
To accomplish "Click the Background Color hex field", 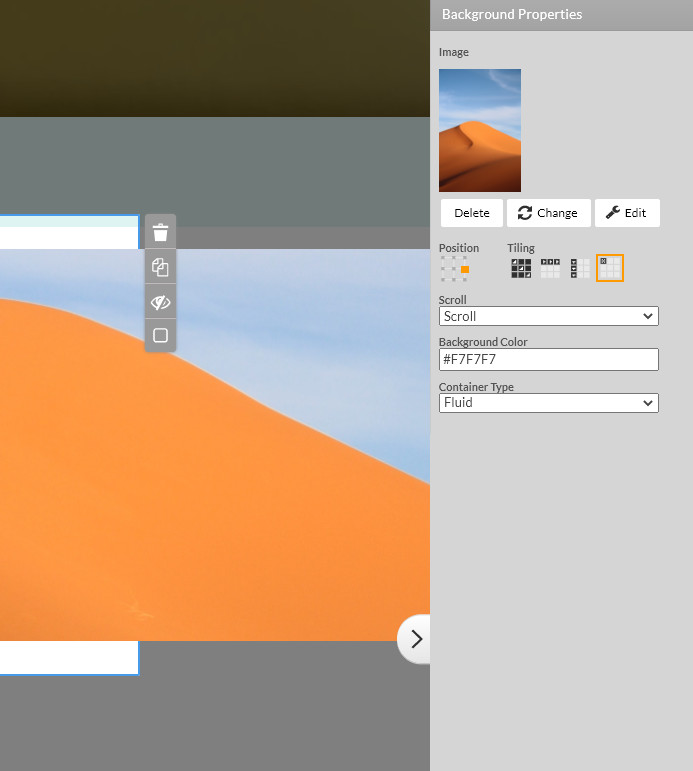I will (x=548, y=359).
